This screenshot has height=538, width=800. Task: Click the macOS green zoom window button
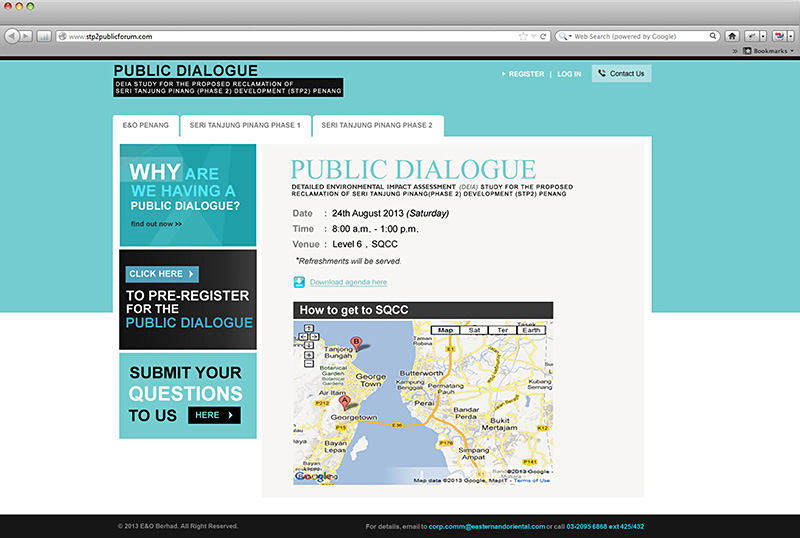pyautogui.click(x=30, y=6)
